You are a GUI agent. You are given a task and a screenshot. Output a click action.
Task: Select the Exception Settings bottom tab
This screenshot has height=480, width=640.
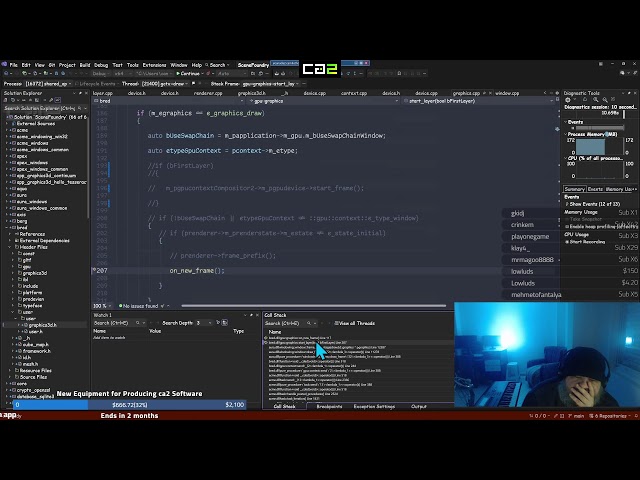click(x=374, y=407)
